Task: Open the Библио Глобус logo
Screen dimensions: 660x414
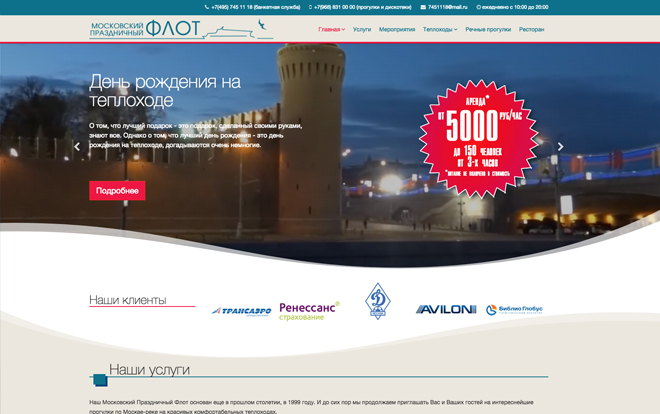Action: (x=514, y=310)
